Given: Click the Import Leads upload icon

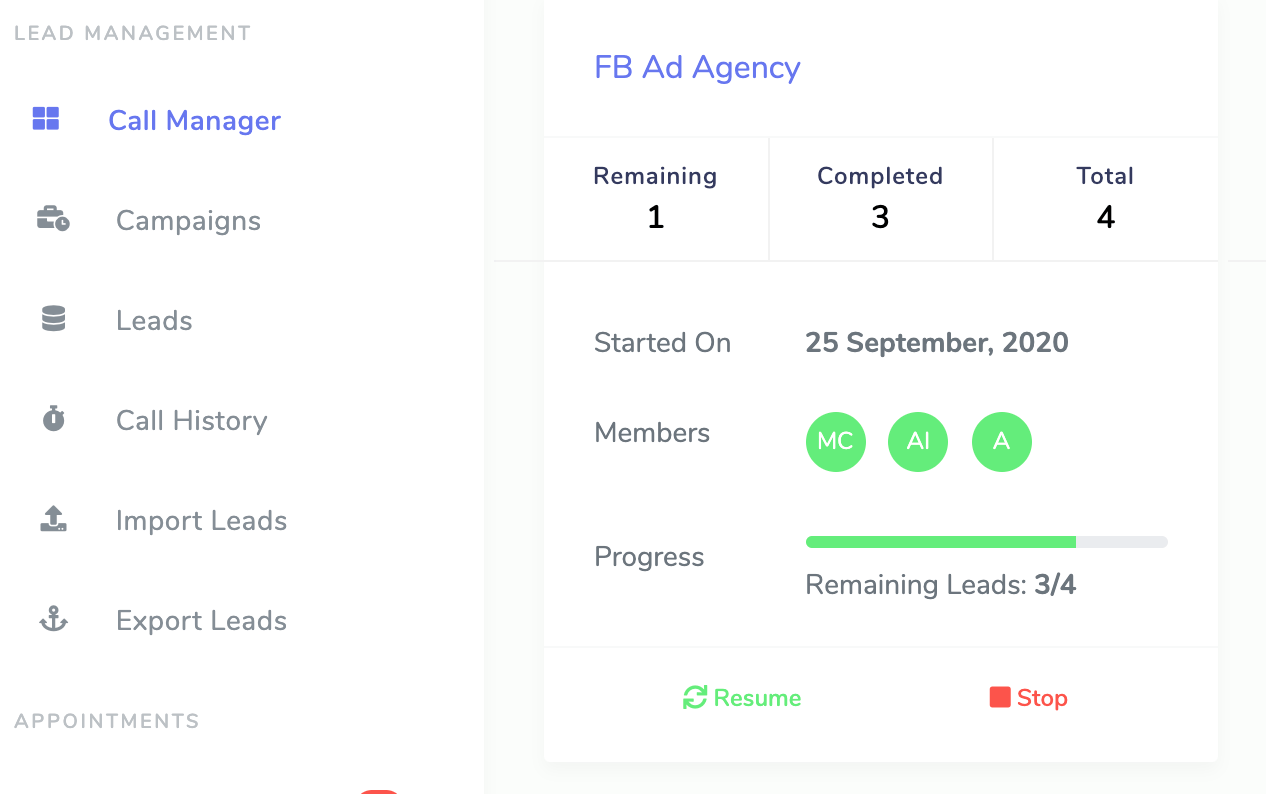Looking at the screenshot, I should pos(53,519).
